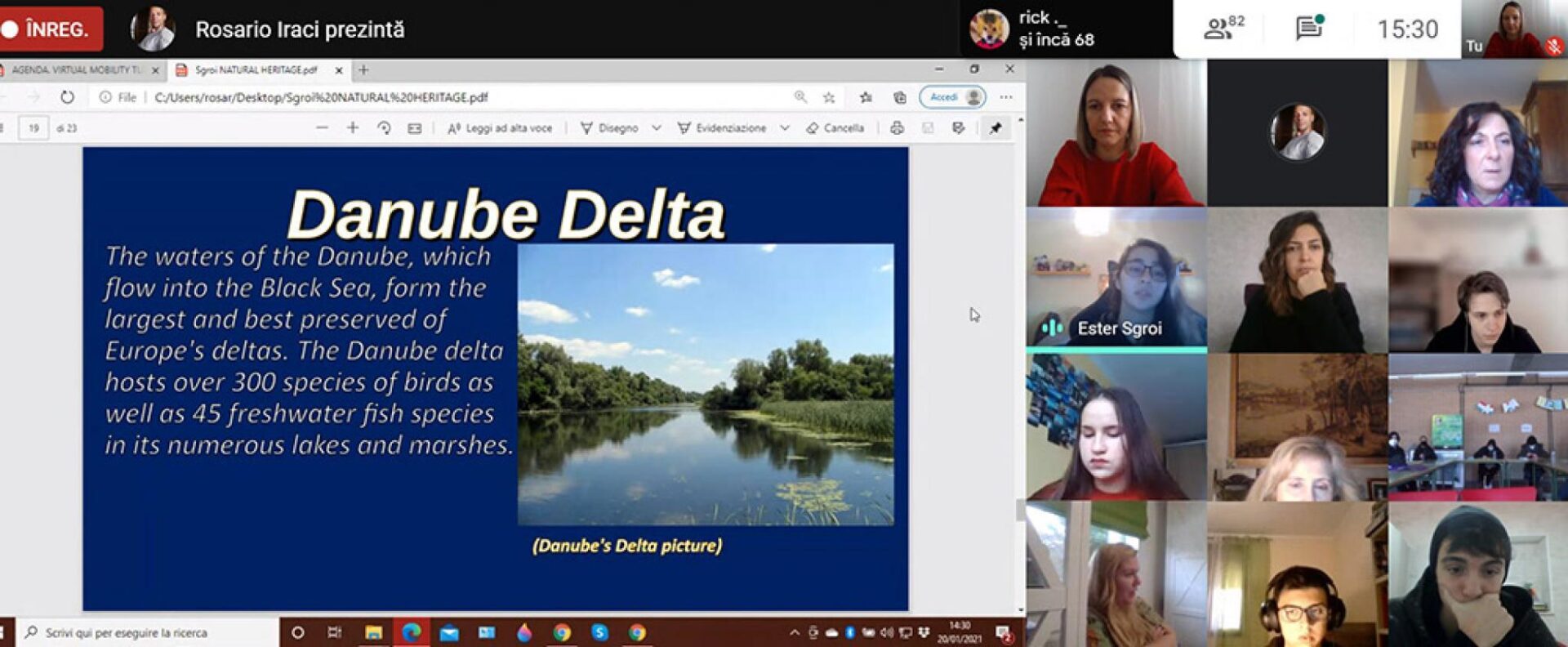Add this page to favorites

pos(829,97)
